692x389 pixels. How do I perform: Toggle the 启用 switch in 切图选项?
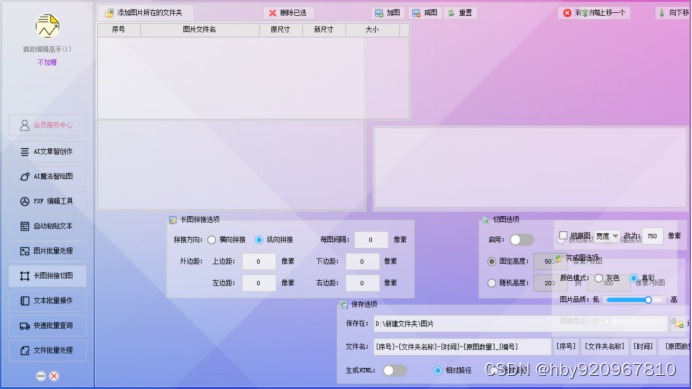521,240
